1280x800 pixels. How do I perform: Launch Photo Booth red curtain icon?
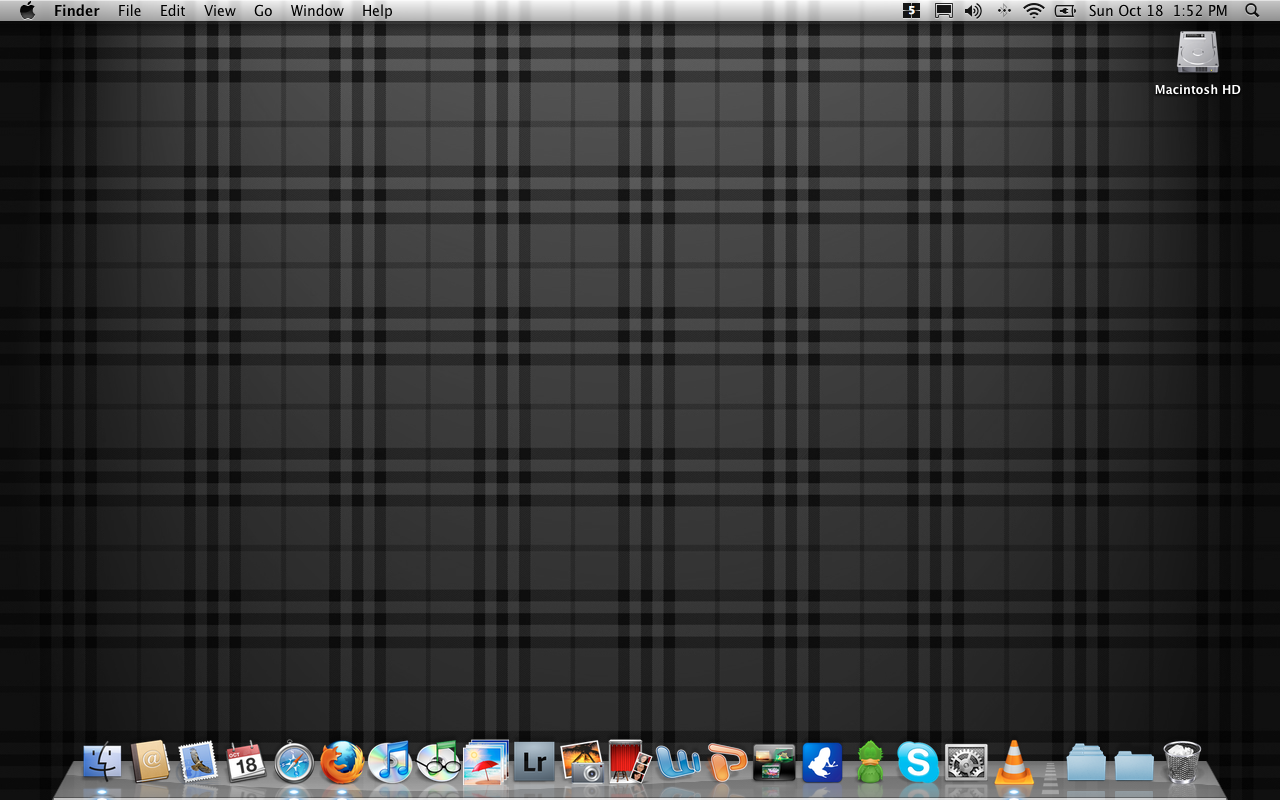pyautogui.click(x=630, y=762)
